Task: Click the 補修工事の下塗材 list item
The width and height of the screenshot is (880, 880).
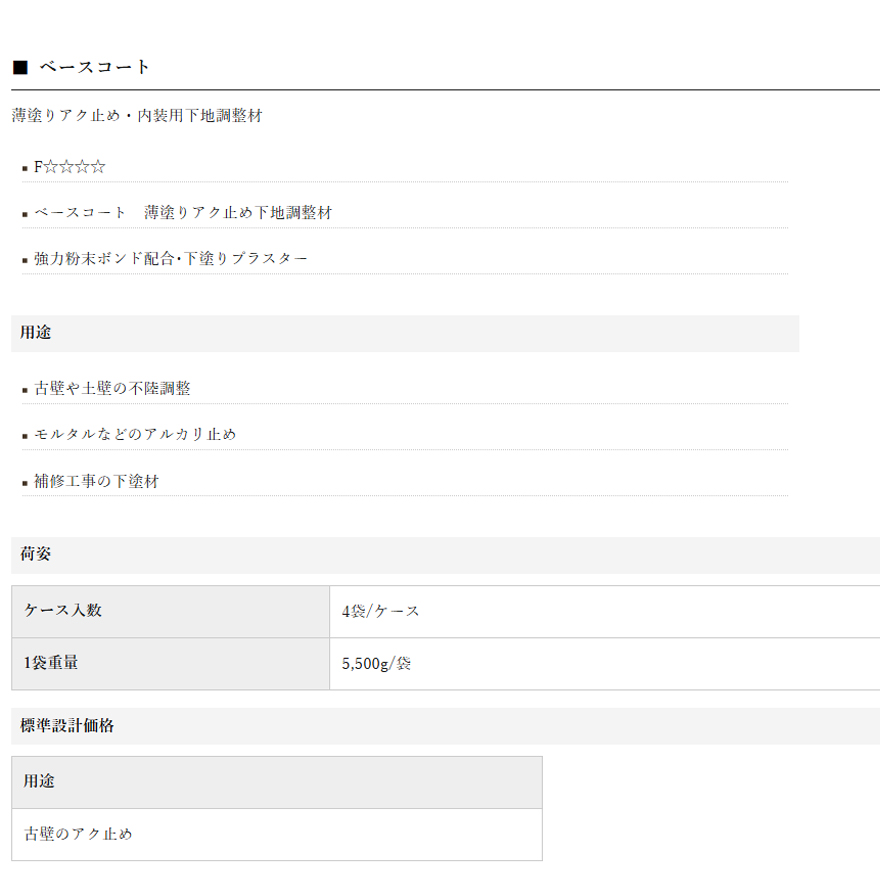Action: coord(96,482)
